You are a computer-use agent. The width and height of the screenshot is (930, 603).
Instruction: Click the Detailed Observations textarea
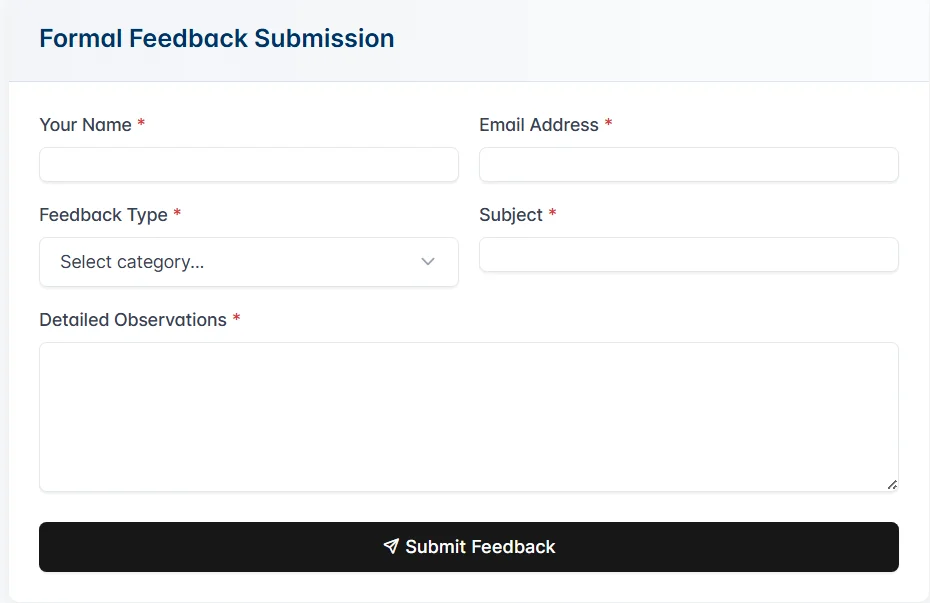point(468,415)
